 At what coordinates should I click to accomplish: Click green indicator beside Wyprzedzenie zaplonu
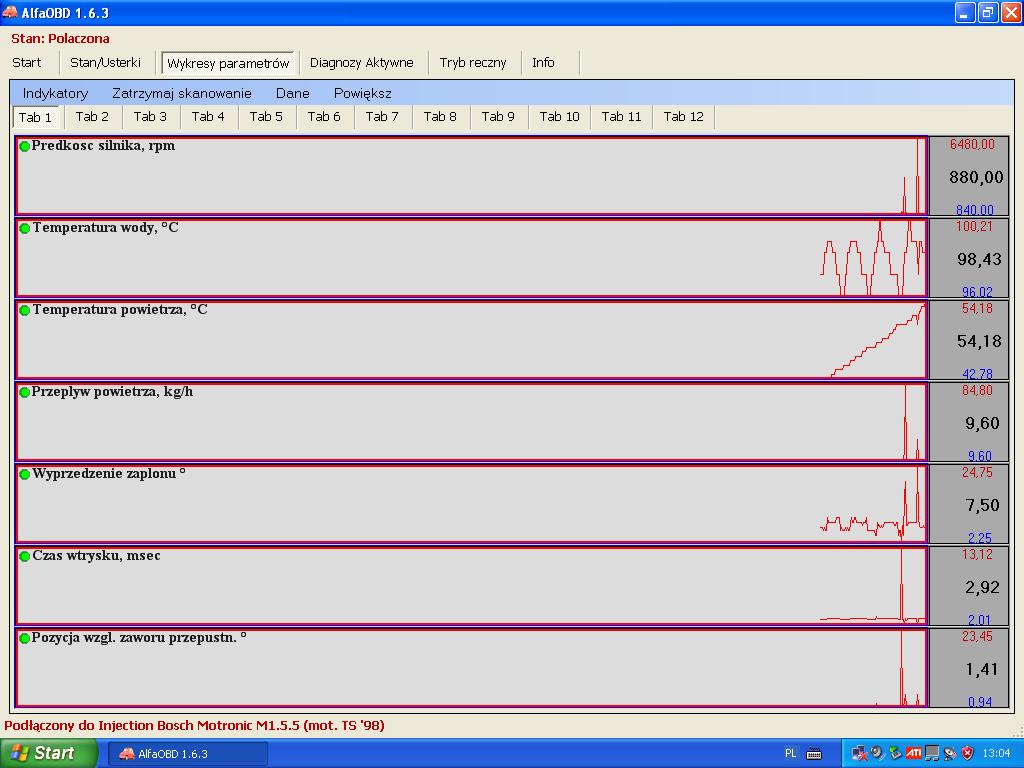[25, 474]
